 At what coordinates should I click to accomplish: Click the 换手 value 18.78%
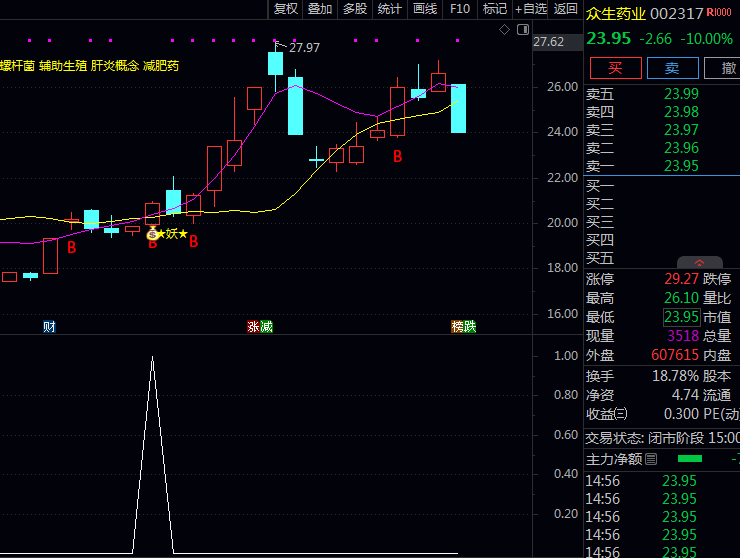click(675, 376)
